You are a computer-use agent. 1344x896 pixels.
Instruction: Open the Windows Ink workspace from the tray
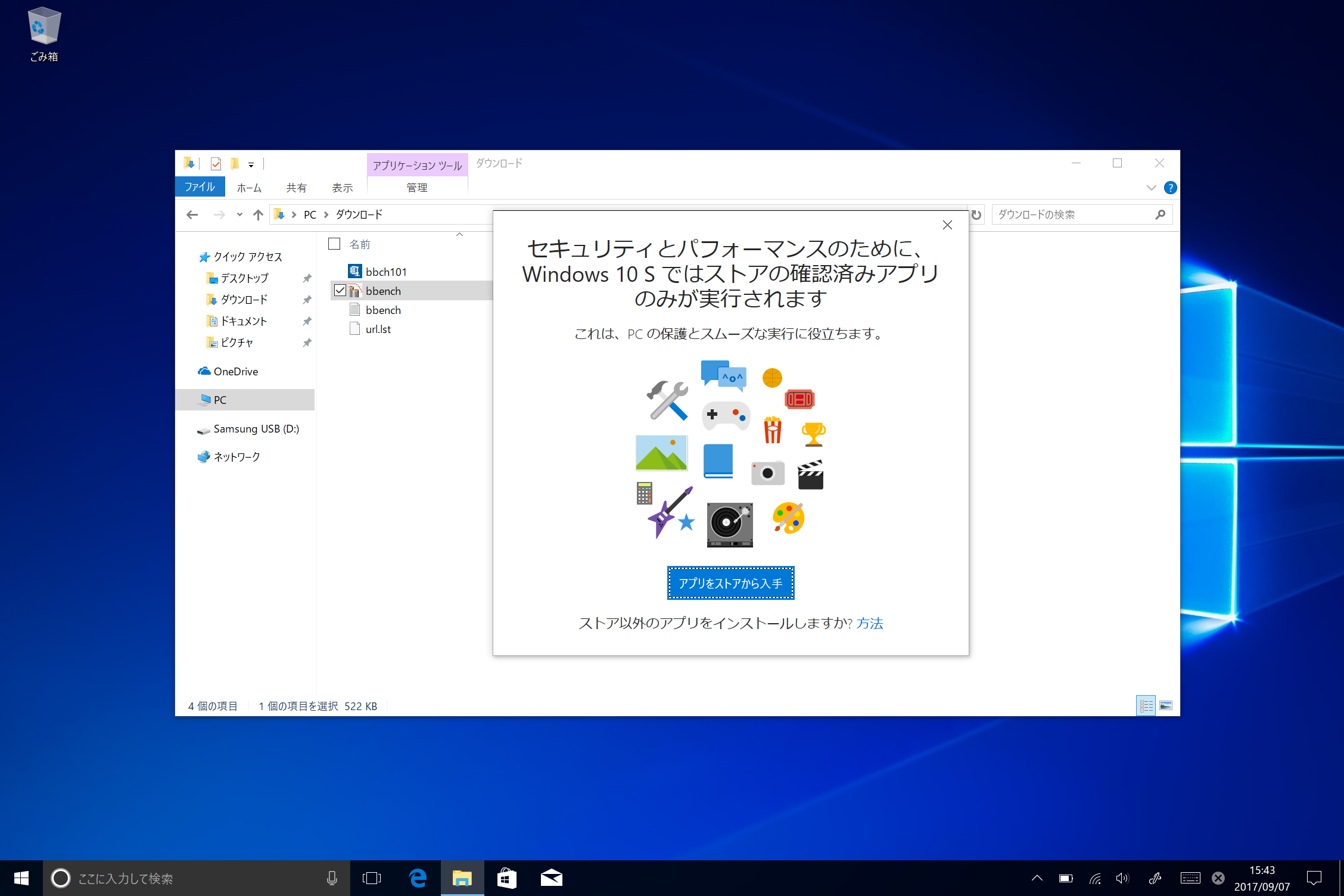click(x=1156, y=878)
